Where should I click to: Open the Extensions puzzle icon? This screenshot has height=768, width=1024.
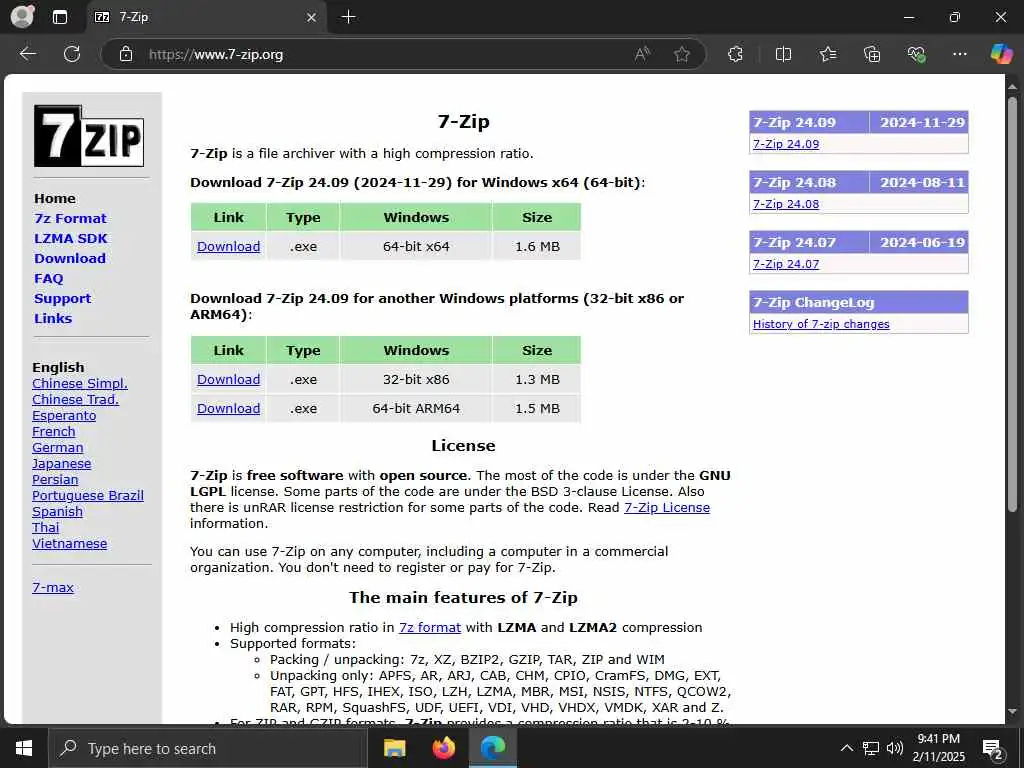735,54
